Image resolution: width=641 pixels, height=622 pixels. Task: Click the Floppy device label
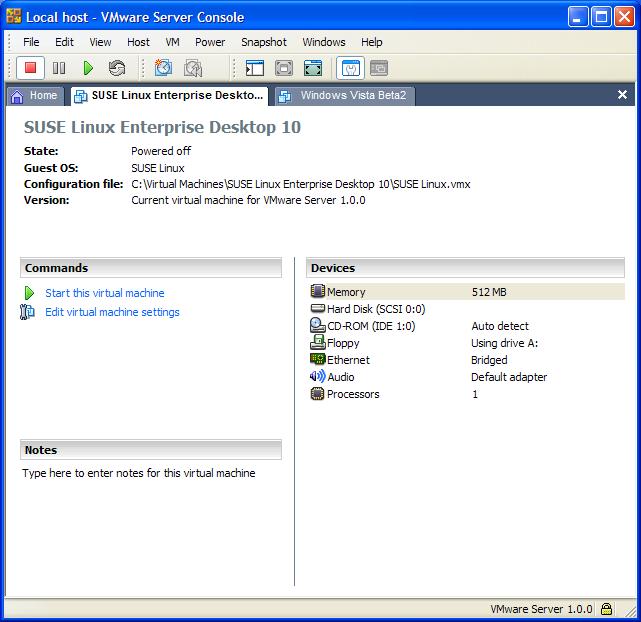point(343,343)
